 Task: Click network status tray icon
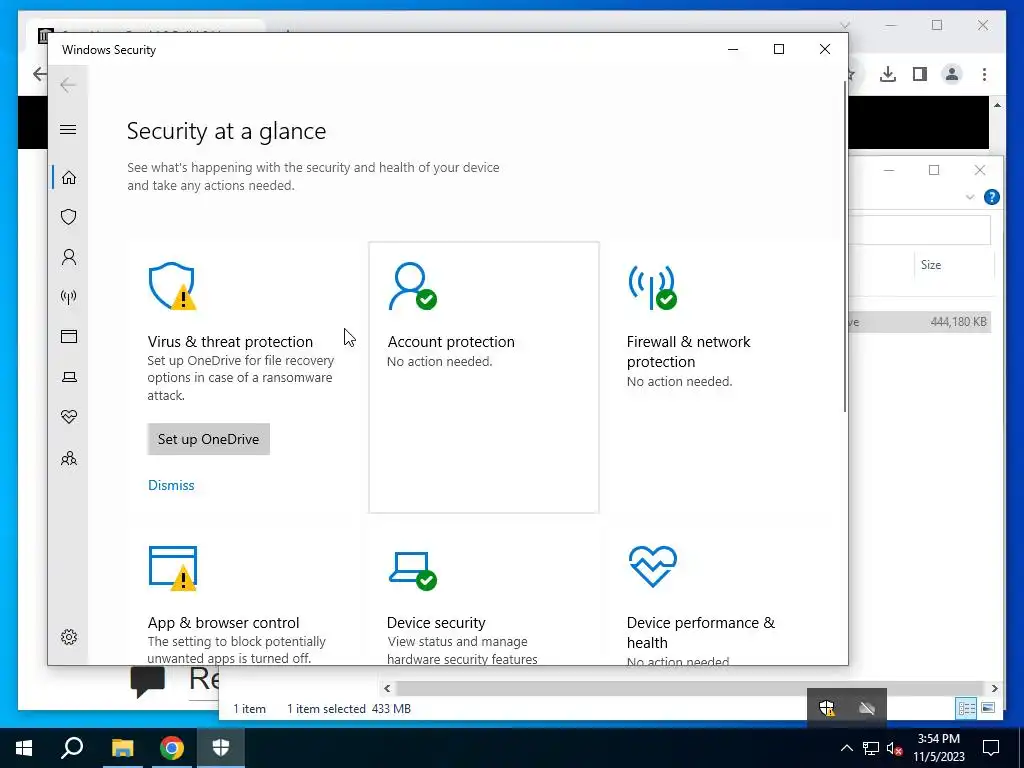[x=871, y=748]
